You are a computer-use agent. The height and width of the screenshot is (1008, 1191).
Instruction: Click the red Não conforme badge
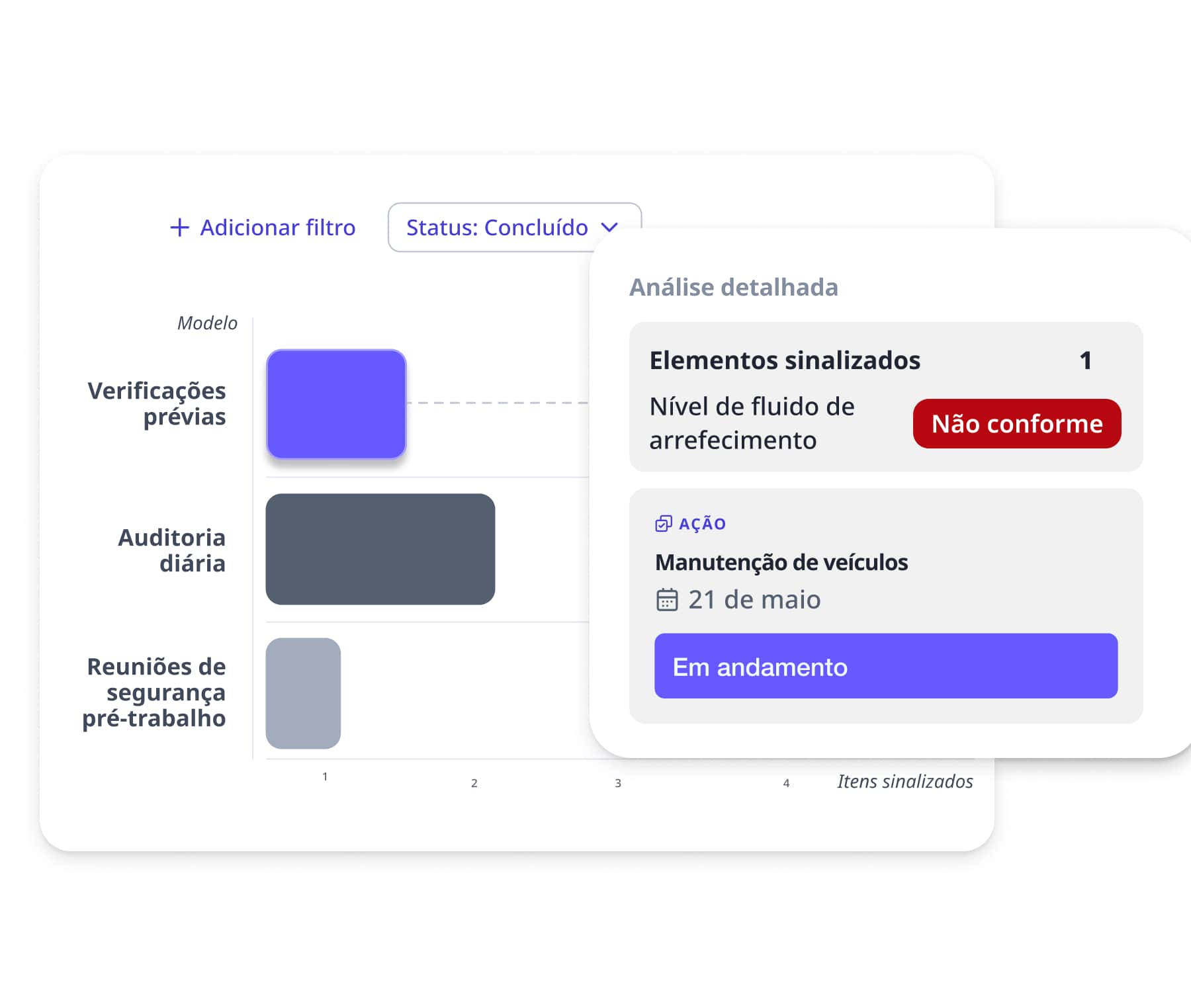tap(1016, 424)
